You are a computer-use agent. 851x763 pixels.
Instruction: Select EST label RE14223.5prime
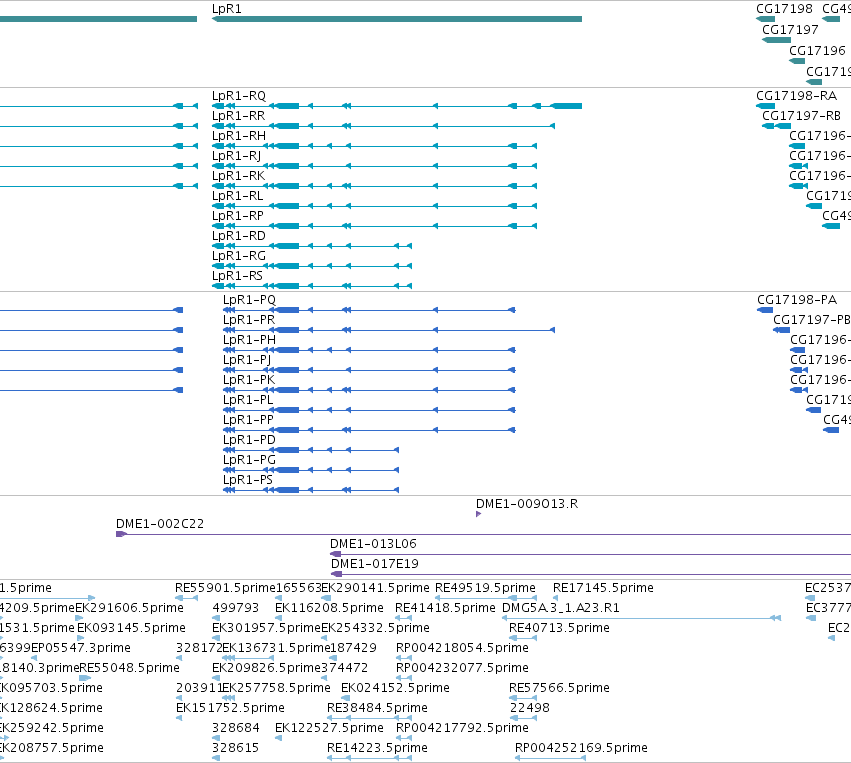click(x=377, y=748)
